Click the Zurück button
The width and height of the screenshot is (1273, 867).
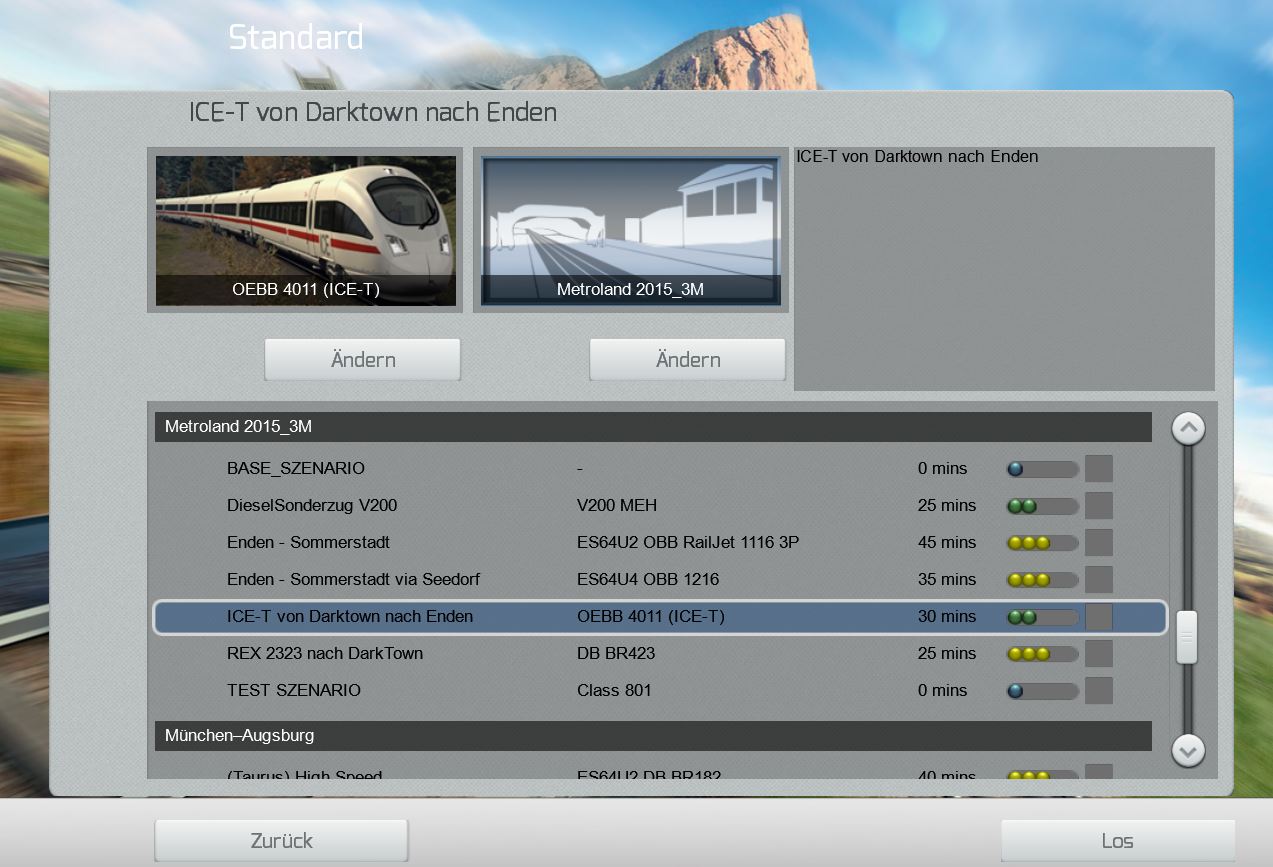(x=281, y=840)
